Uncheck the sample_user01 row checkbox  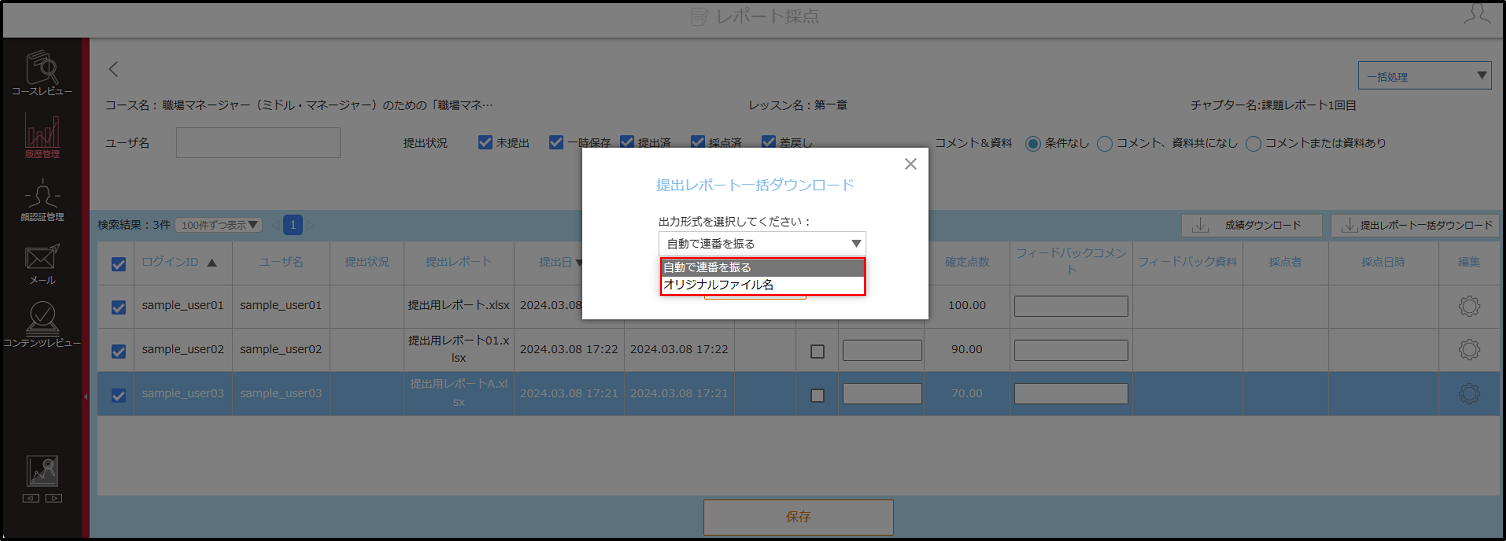click(118, 307)
